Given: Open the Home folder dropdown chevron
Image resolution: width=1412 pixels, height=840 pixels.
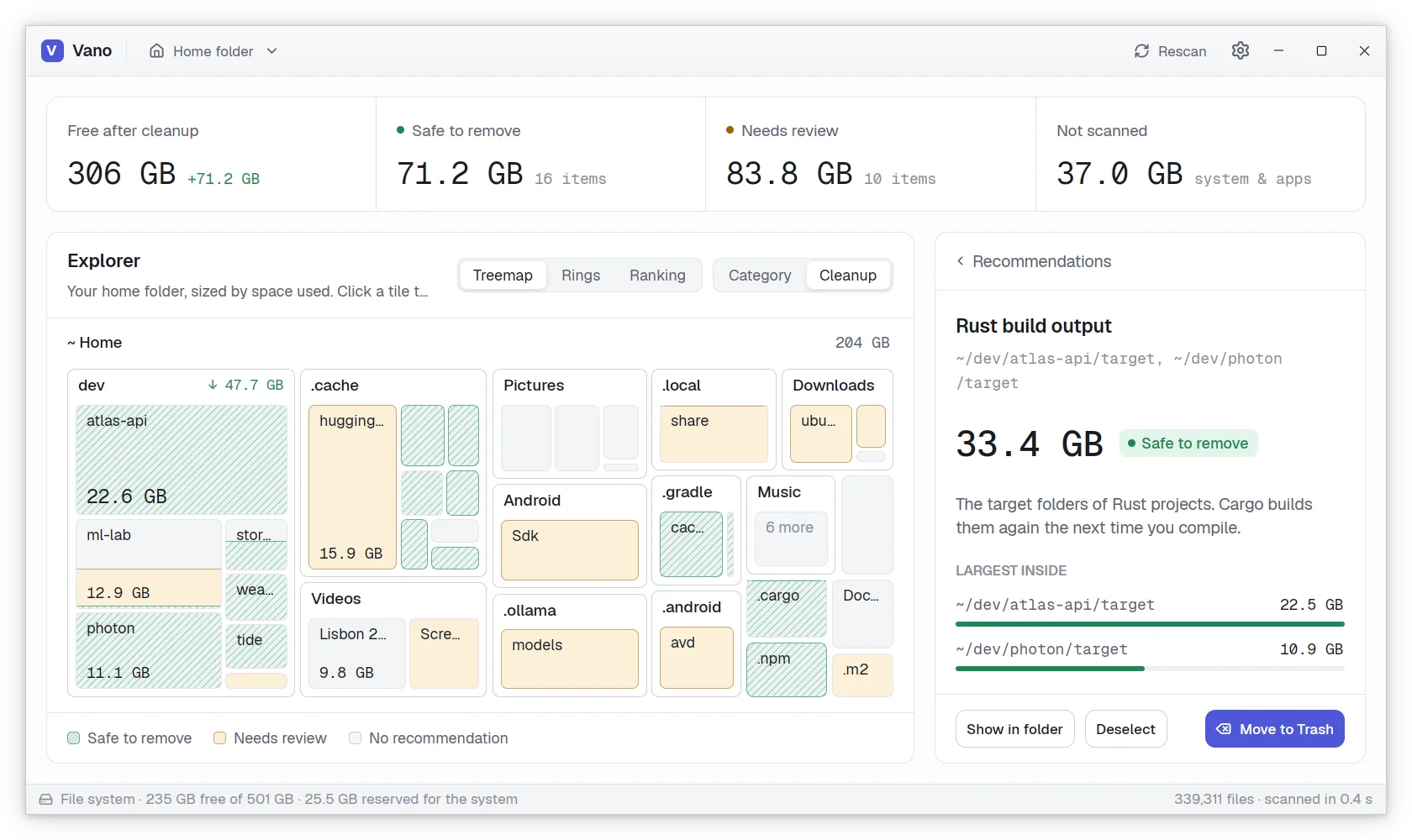Looking at the screenshot, I should [271, 51].
